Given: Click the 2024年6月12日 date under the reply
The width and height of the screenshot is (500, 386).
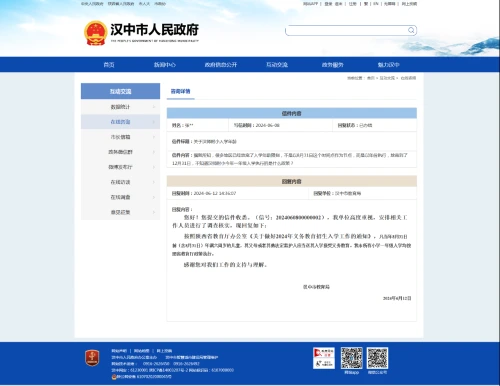Looking at the screenshot, I should click(x=397, y=298).
